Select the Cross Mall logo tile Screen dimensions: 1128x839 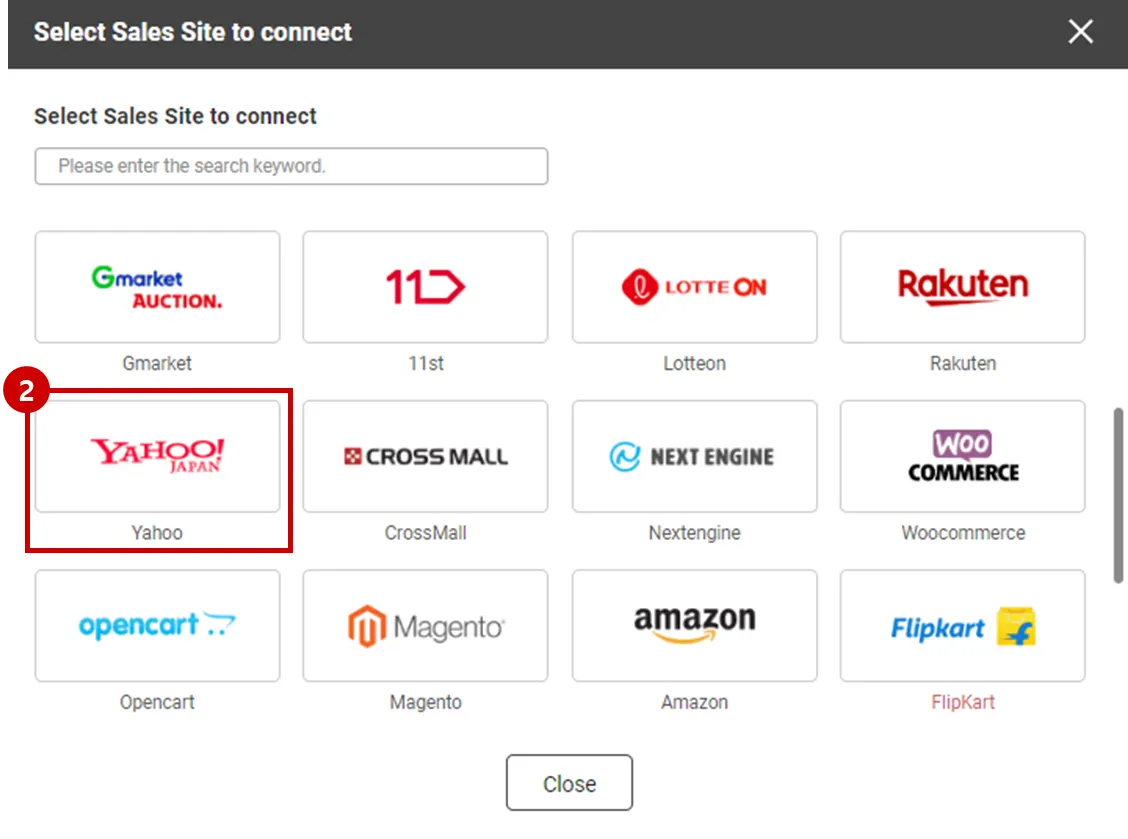[425, 456]
